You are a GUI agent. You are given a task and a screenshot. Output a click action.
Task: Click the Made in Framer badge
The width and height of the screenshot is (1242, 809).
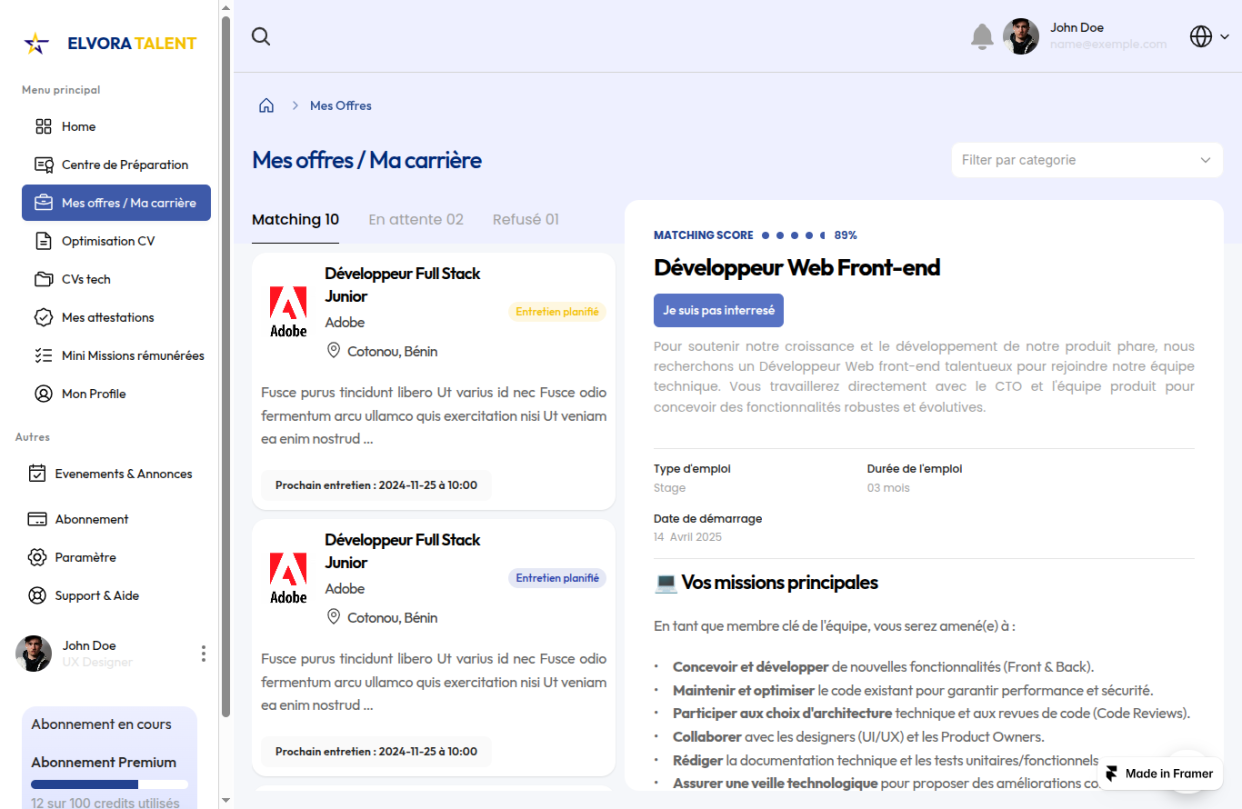click(x=1160, y=773)
